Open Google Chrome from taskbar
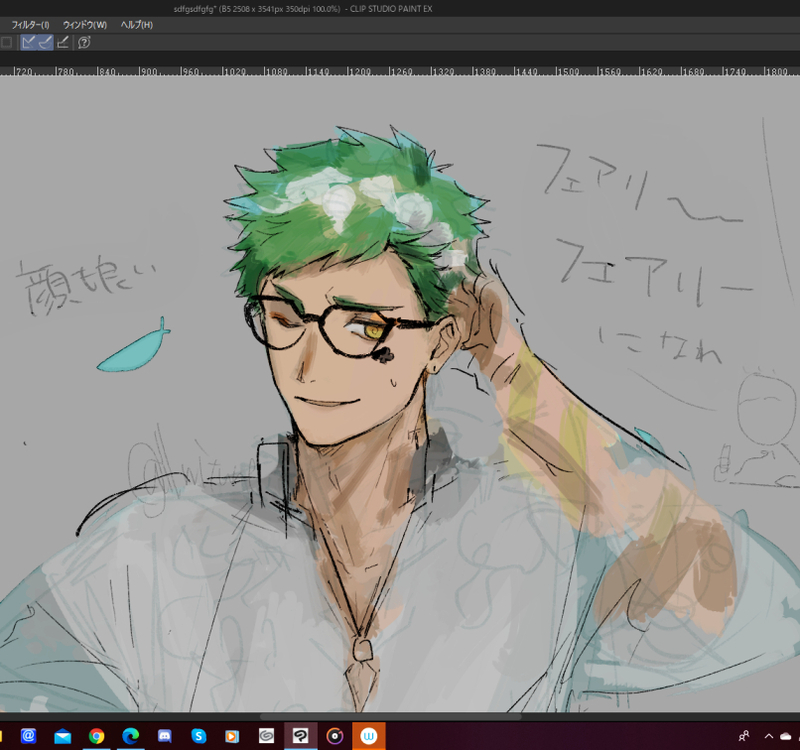This screenshot has width=800, height=750. [96, 736]
